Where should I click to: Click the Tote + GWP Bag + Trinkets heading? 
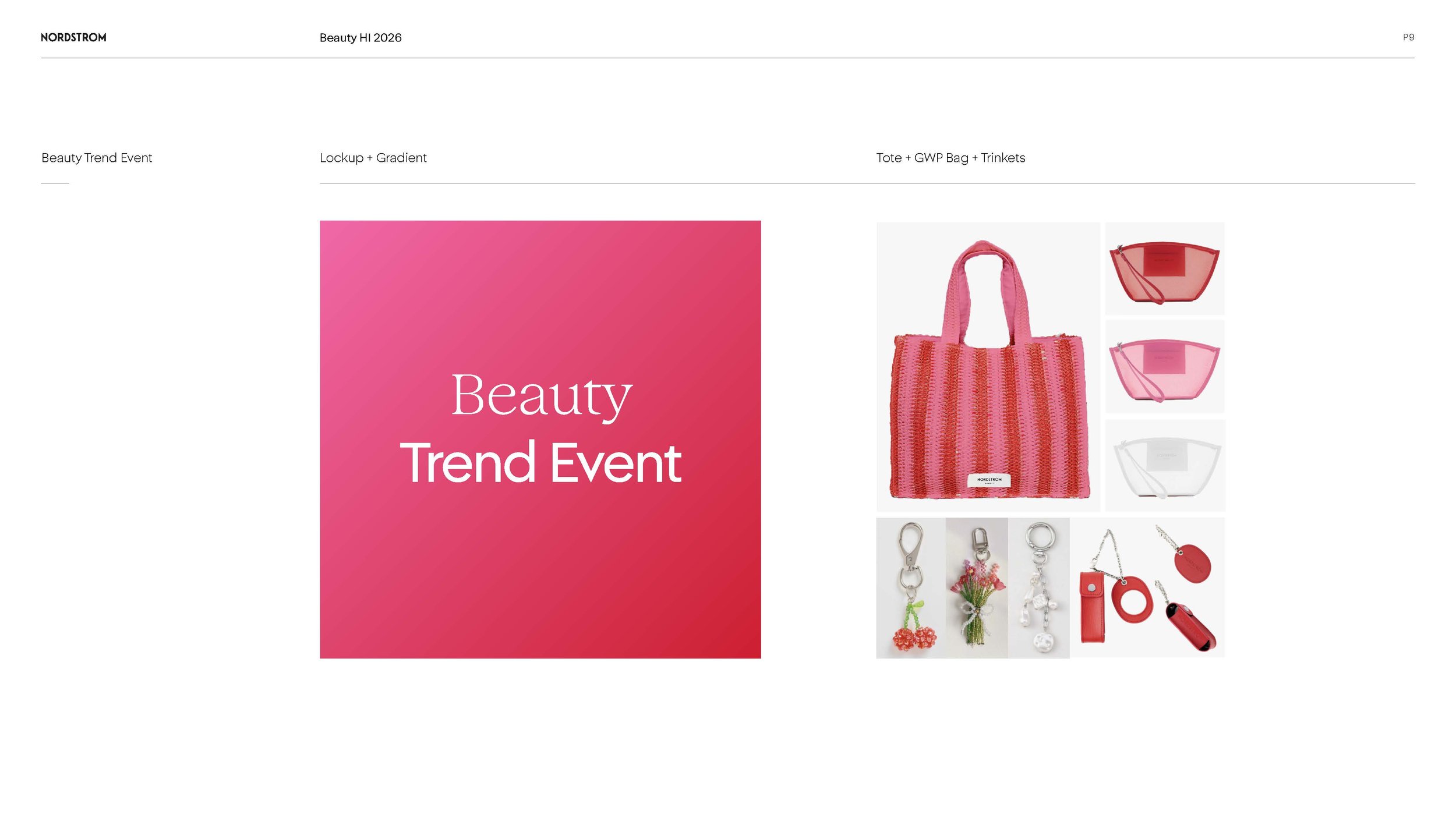click(x=950, y=158)
